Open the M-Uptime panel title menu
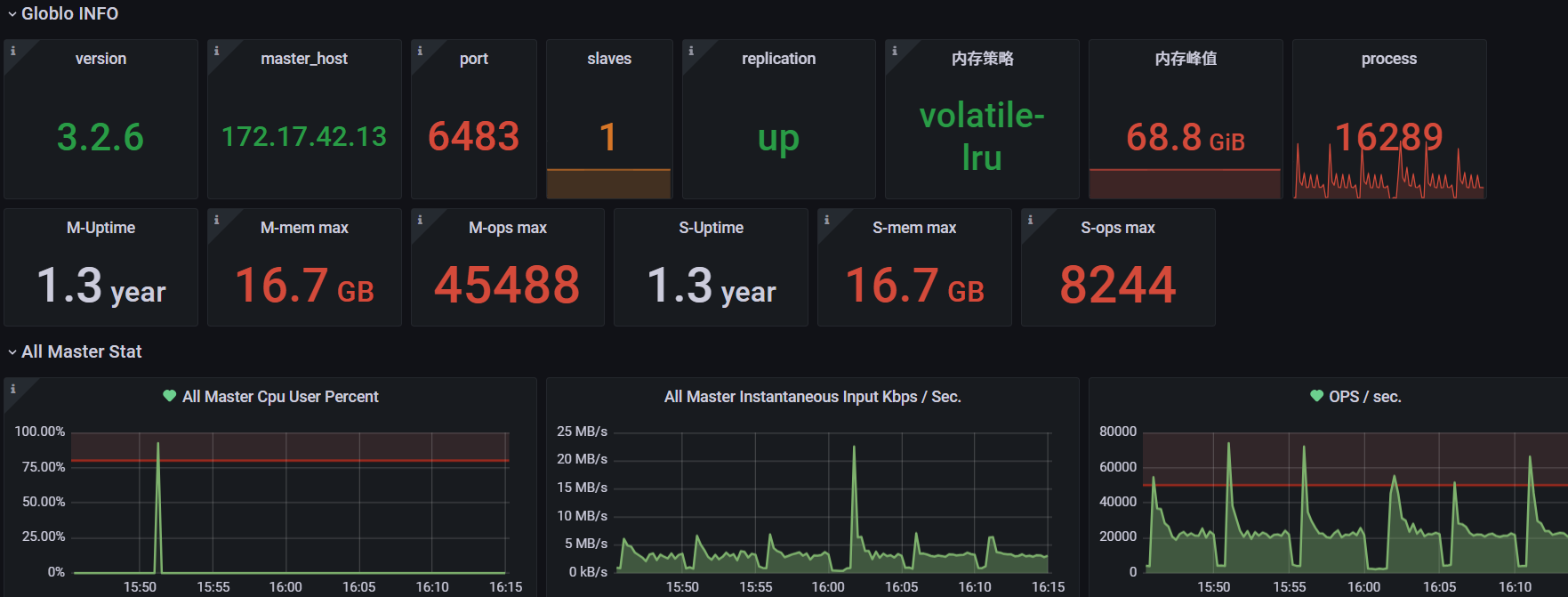Viewport: 1568px width, 597px height. tap(101, 228)
